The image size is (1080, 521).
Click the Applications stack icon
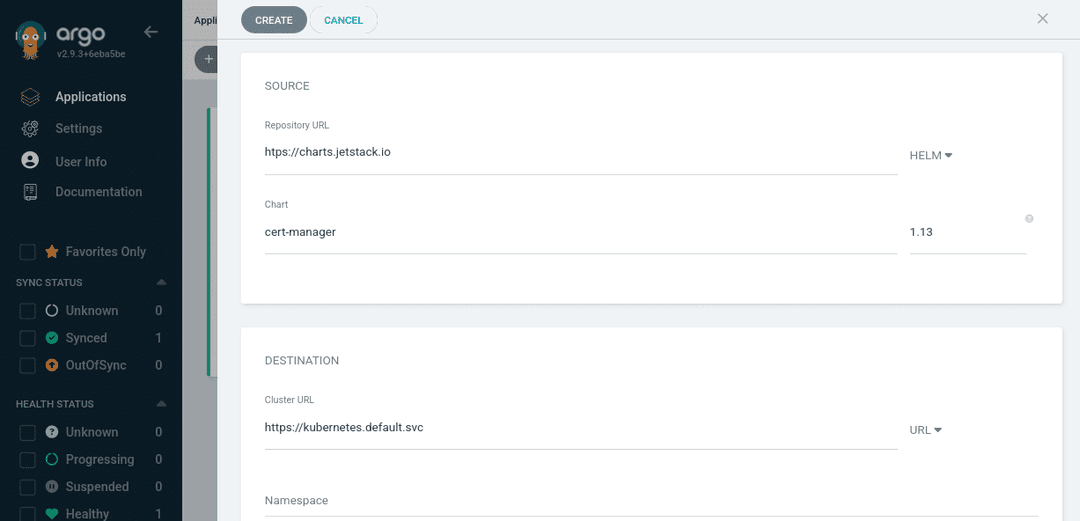pyautogui.click(x=30, y=97)
